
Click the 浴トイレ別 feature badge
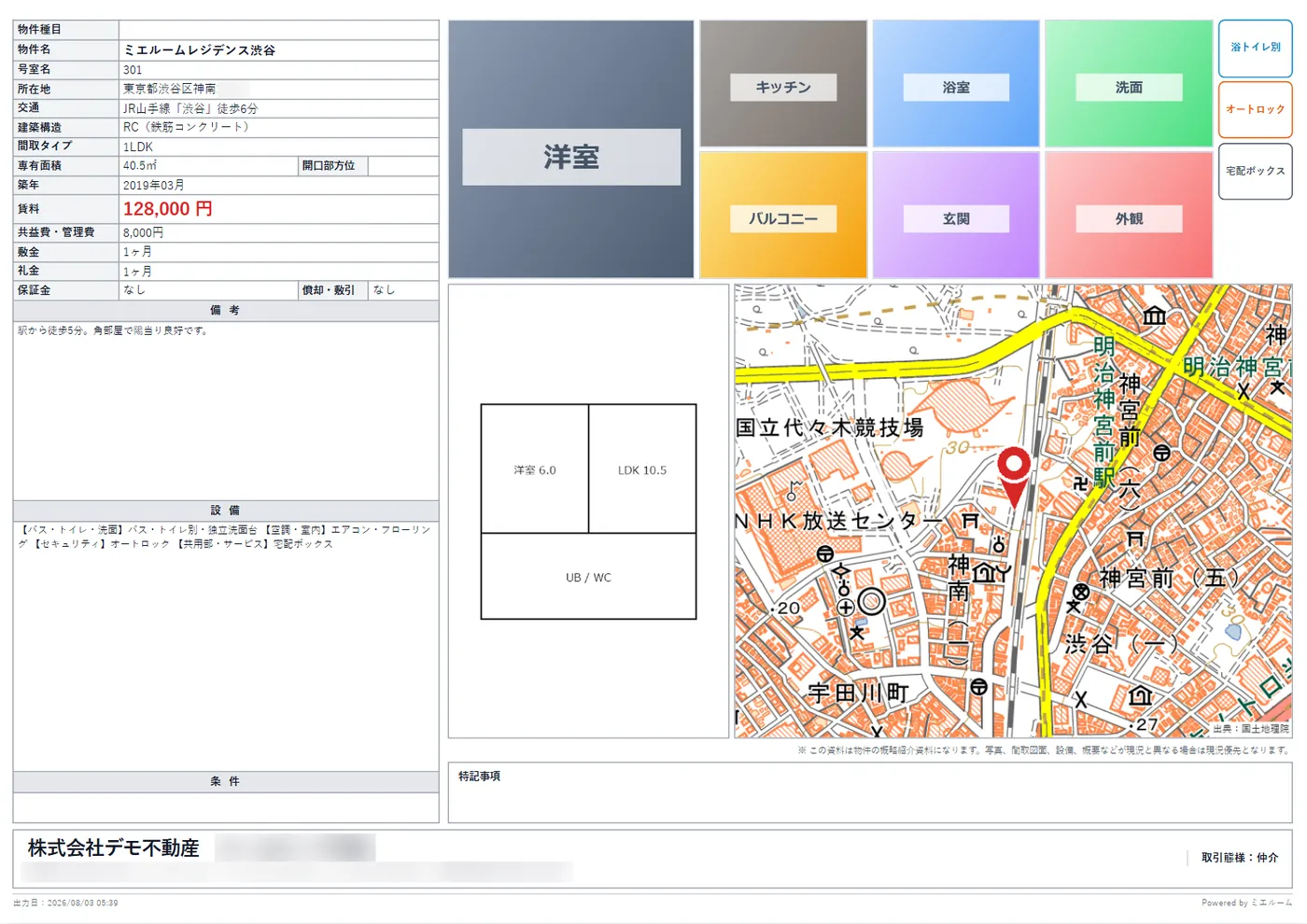[1256, 48]
